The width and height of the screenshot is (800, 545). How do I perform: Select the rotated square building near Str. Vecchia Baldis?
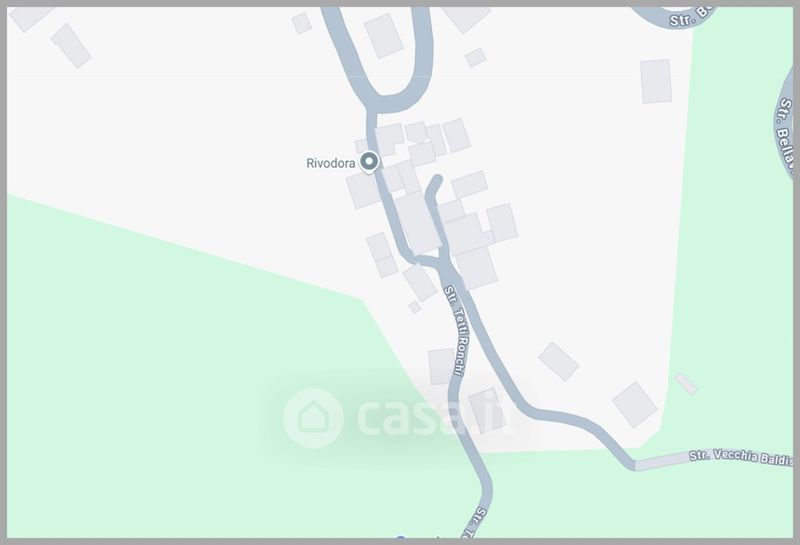635,405
